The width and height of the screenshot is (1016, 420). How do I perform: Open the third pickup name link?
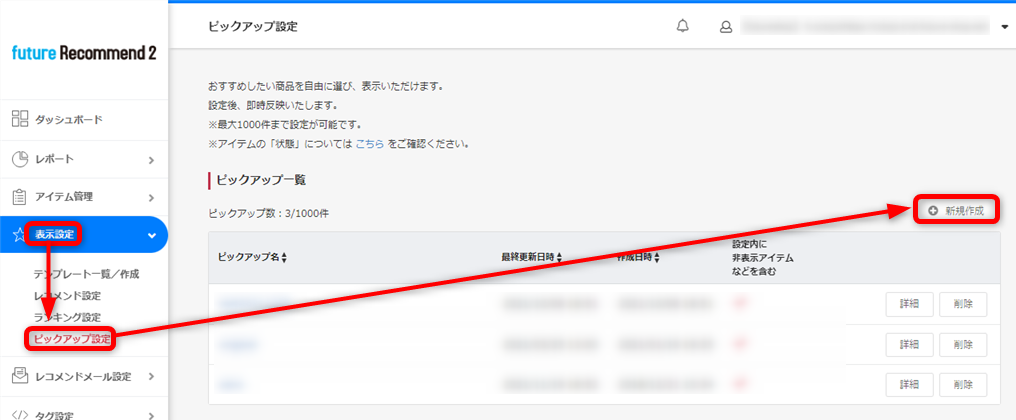tap(231, 384)
